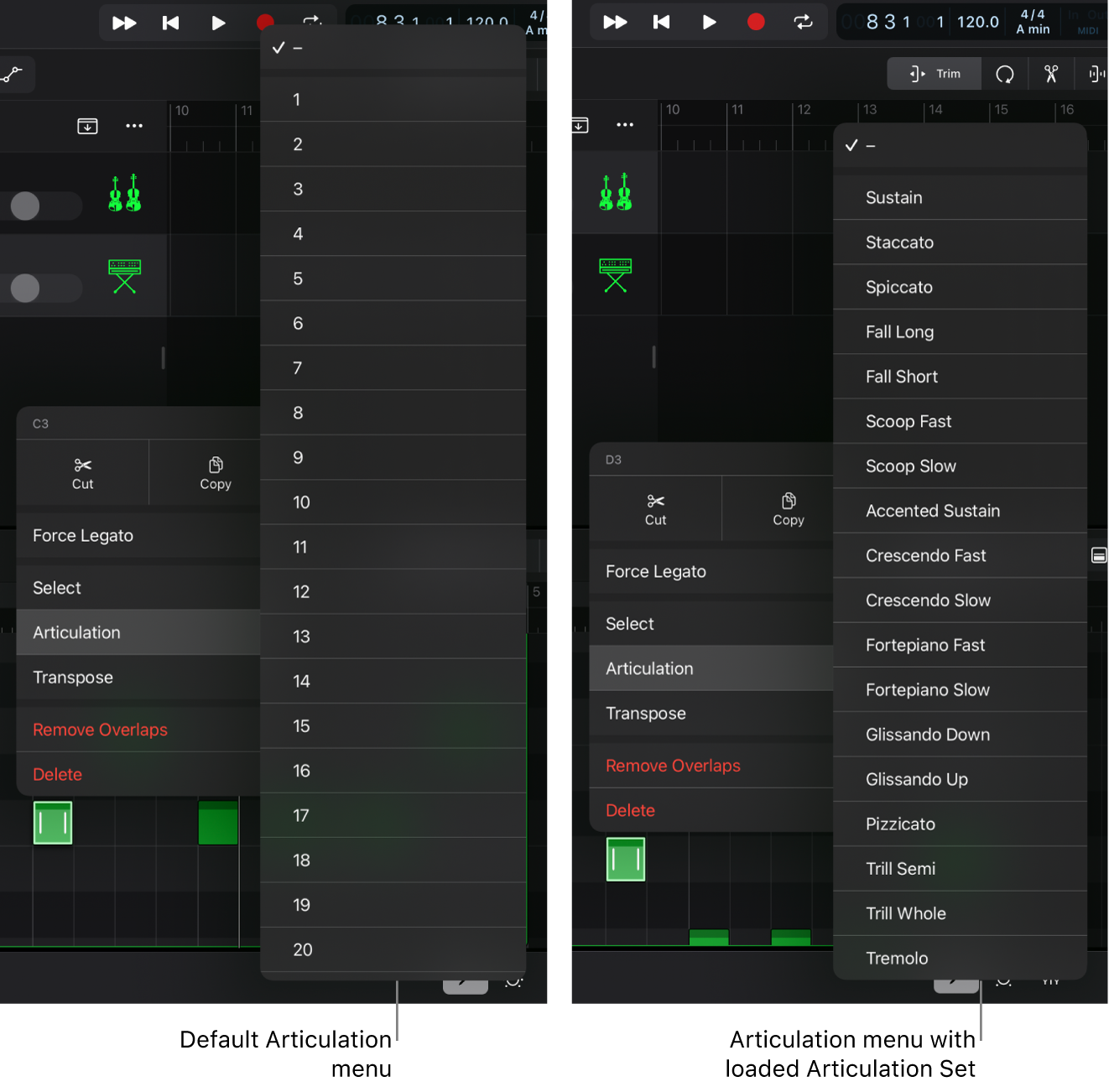Toggle the switch on the strings track
This screenshot has height=1092, width=1109.
41,205
